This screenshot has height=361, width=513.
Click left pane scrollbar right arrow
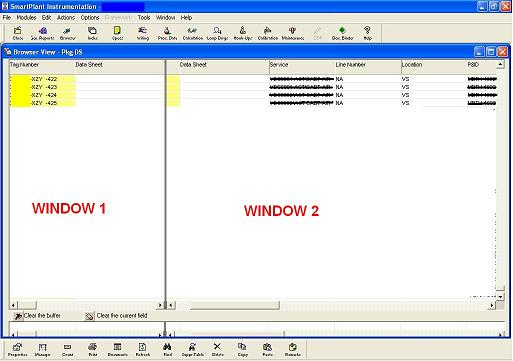point(160,305)
